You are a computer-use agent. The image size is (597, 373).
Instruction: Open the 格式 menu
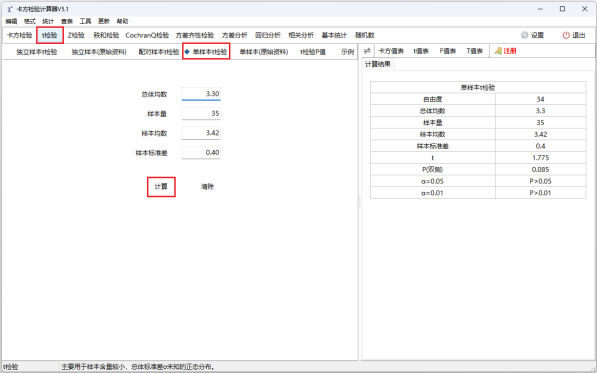pyautogui.click(x=30, y=21)
